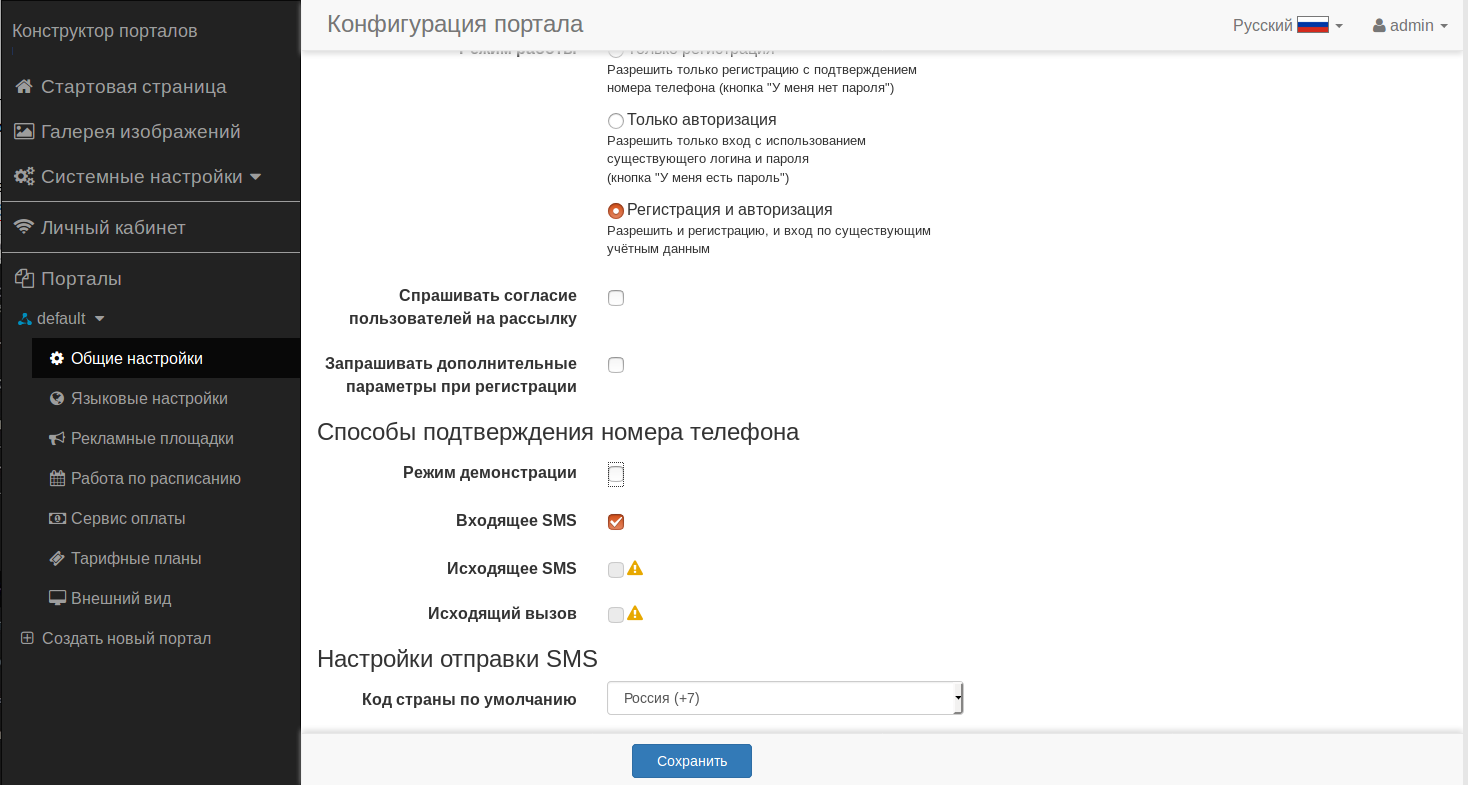The width and height of the screenshot is (1468, 785).
Task: Click the warning icon next to Исходящее SMS
Action: pyautogui.click(x=635, y=568)
